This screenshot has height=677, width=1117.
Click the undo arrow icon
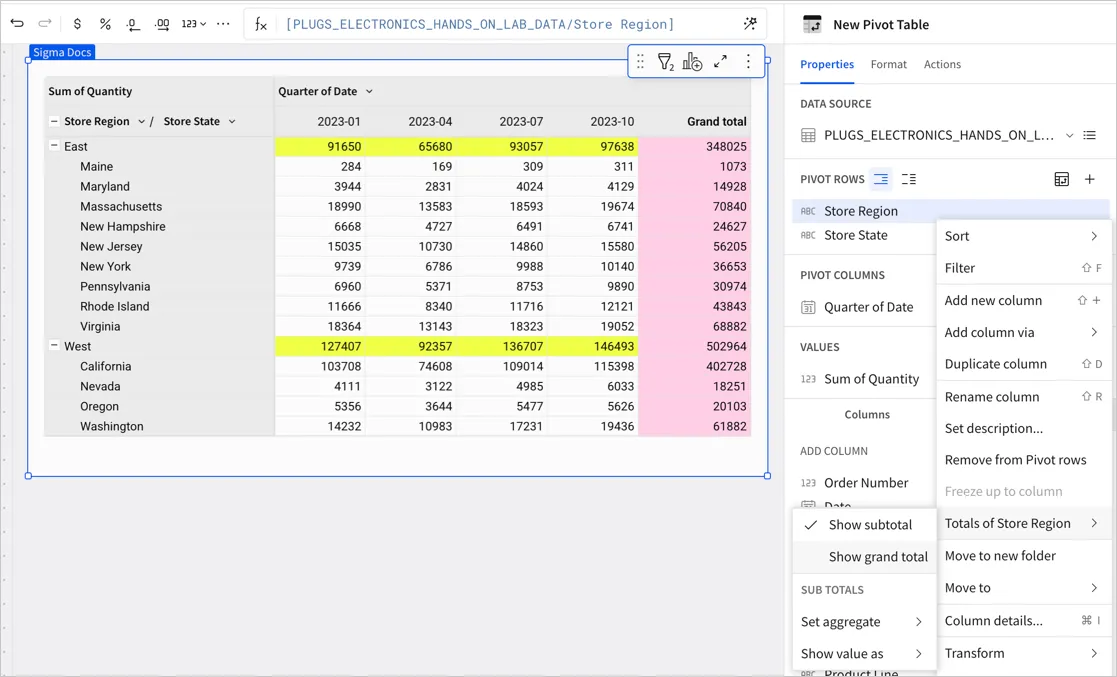click(x=17, y=24)
